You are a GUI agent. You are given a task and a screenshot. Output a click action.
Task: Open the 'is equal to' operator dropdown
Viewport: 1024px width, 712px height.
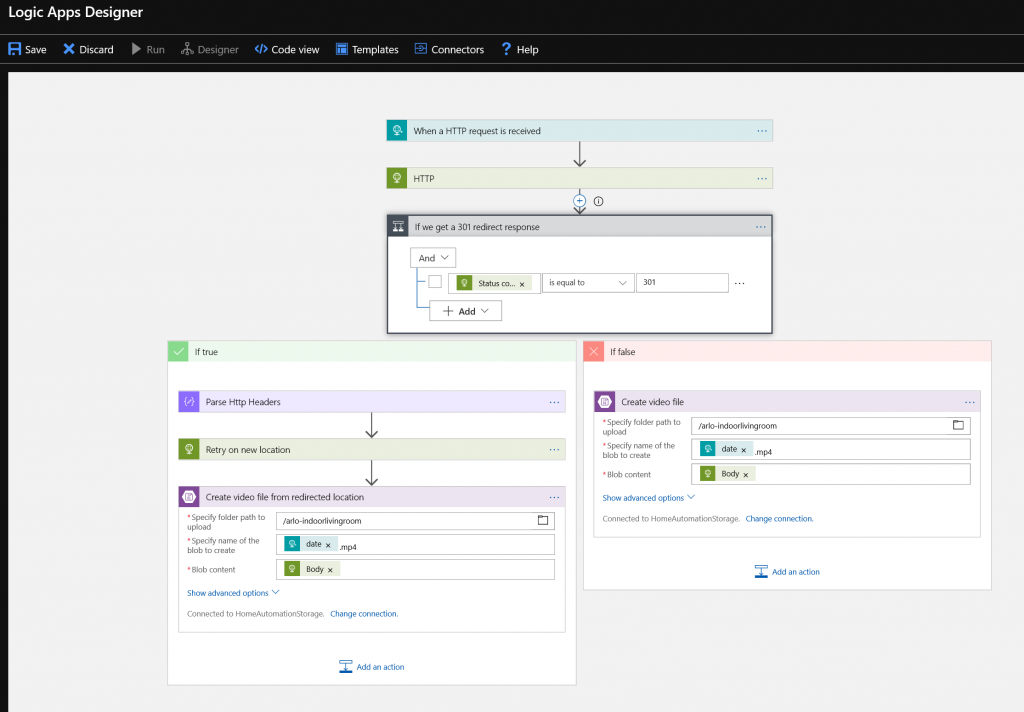588,283
